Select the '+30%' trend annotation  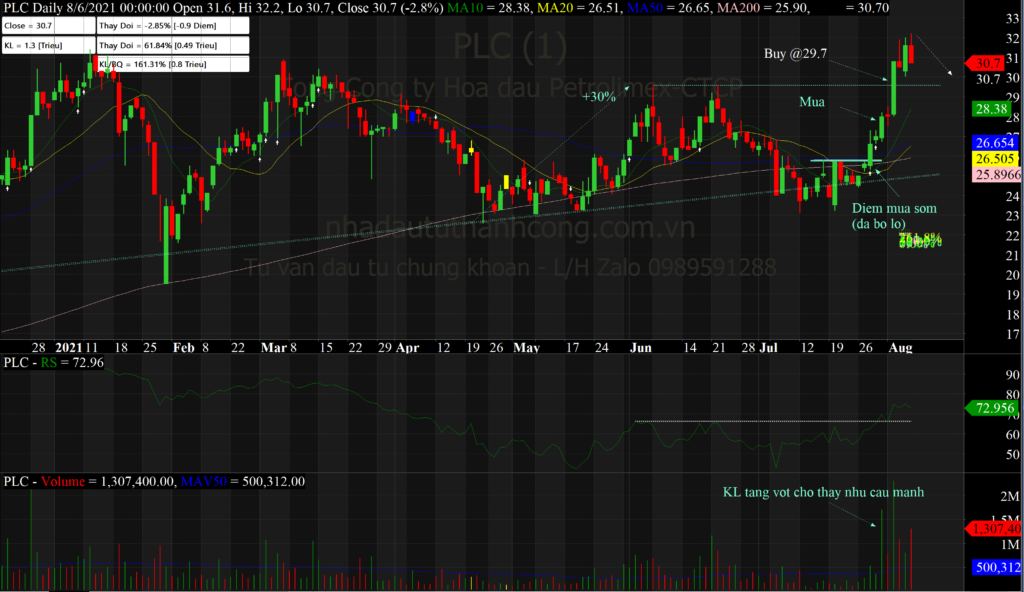[x=598, y=96]
